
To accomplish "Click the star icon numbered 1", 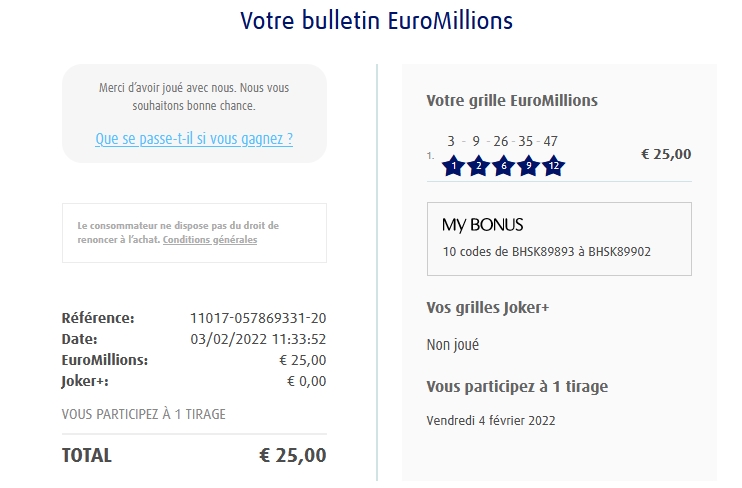I will pyautogui.click(x=453, y=167).
